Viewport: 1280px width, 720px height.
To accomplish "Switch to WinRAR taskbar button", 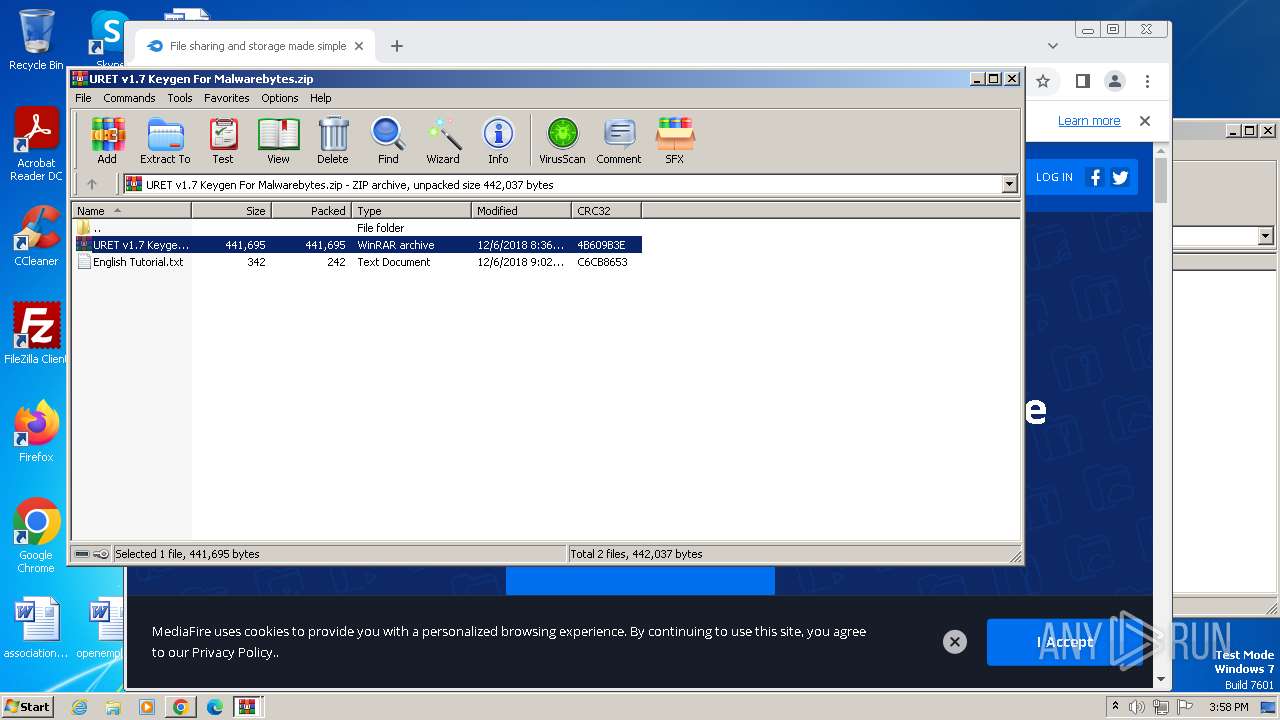I will tap(247, 707).
